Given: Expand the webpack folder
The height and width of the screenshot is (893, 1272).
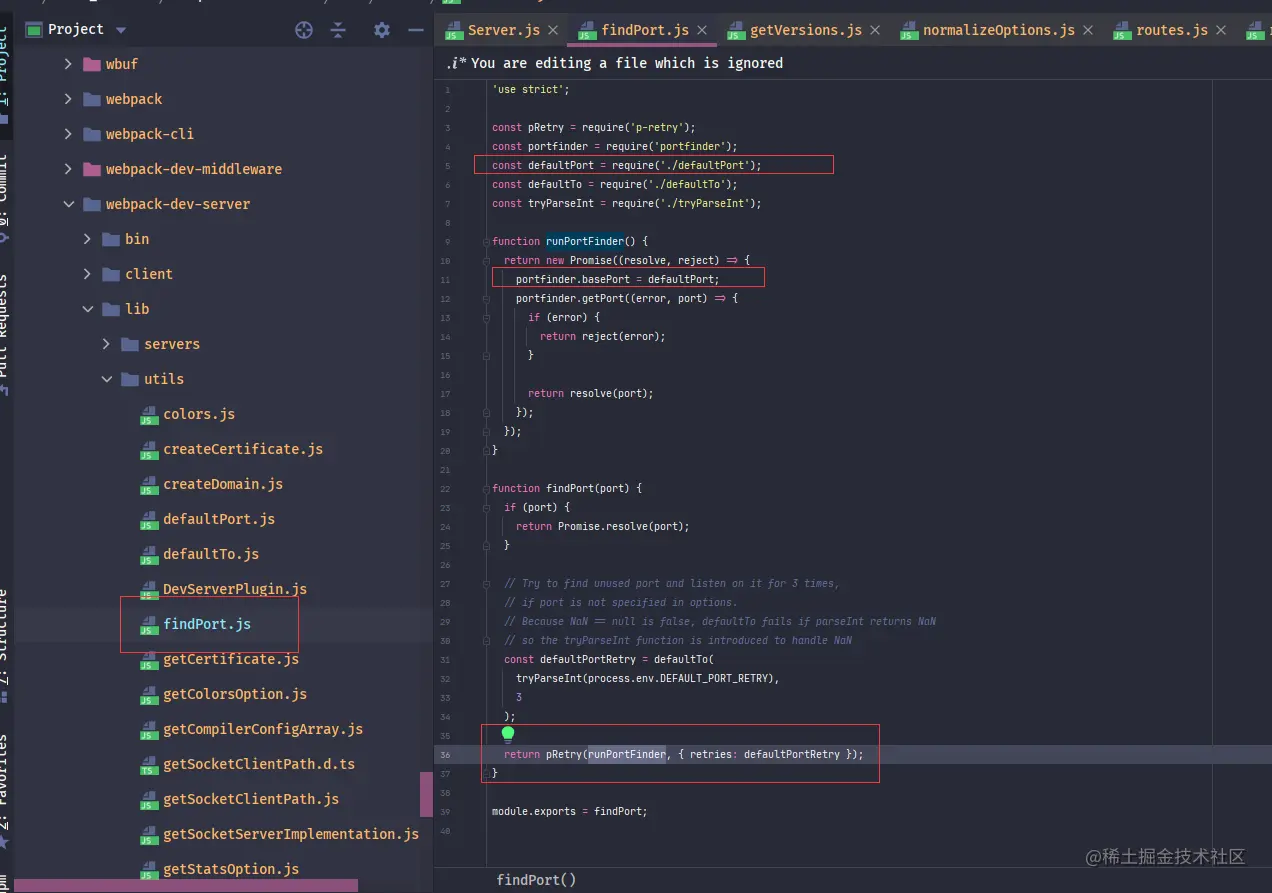Looking at the screenshot, I should pyautogui.click(x=68, y=99).
